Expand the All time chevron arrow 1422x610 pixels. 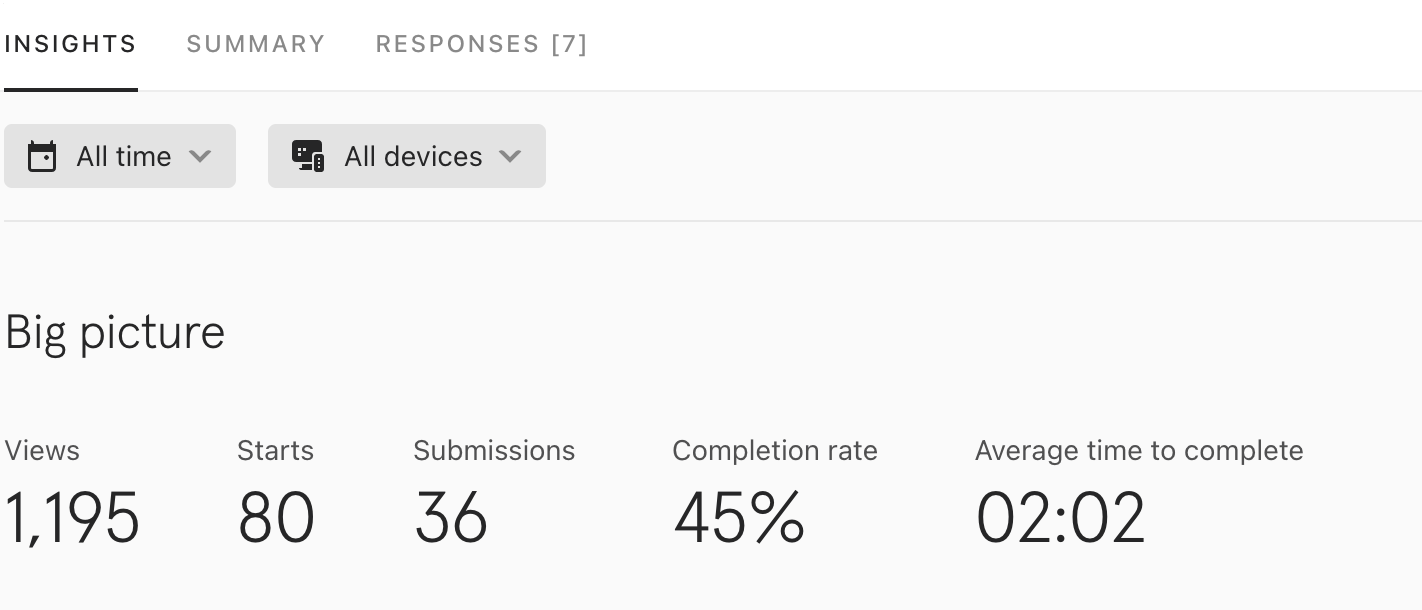200,156
